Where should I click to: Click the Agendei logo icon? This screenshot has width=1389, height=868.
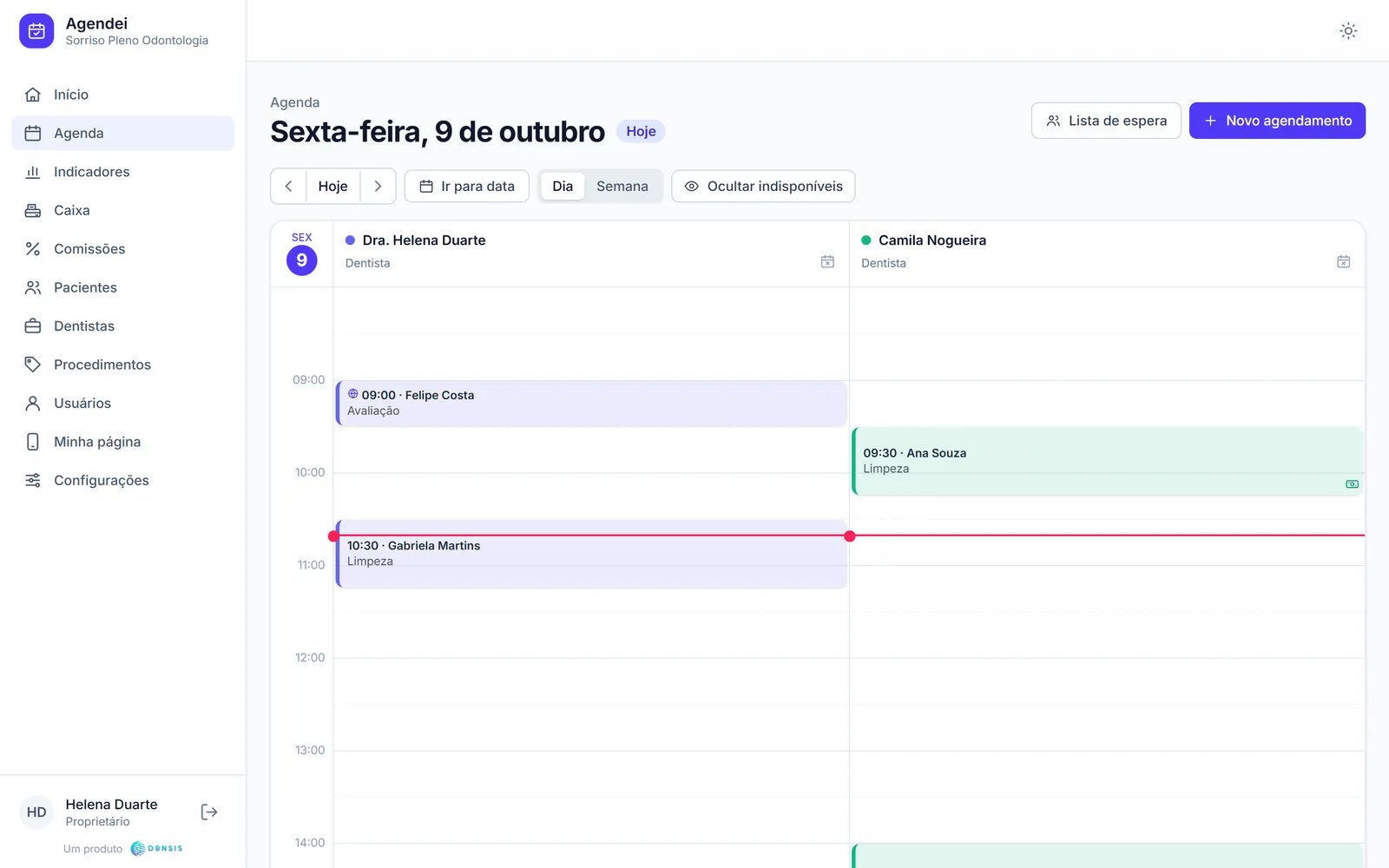coord(36,31)
